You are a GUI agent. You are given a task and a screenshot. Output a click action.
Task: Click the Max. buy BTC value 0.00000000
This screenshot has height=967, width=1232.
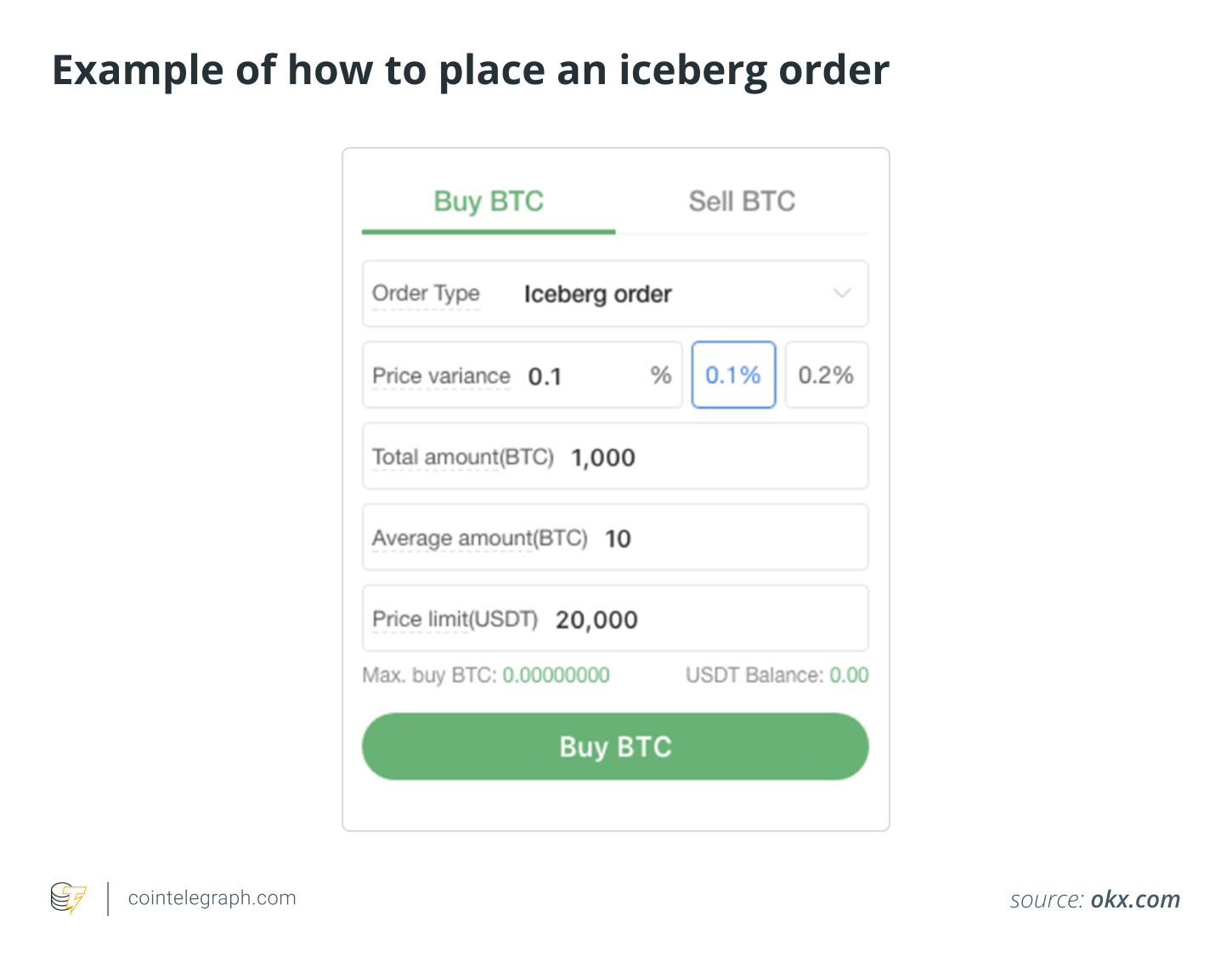pyautogui.click(x=556, y=676)
